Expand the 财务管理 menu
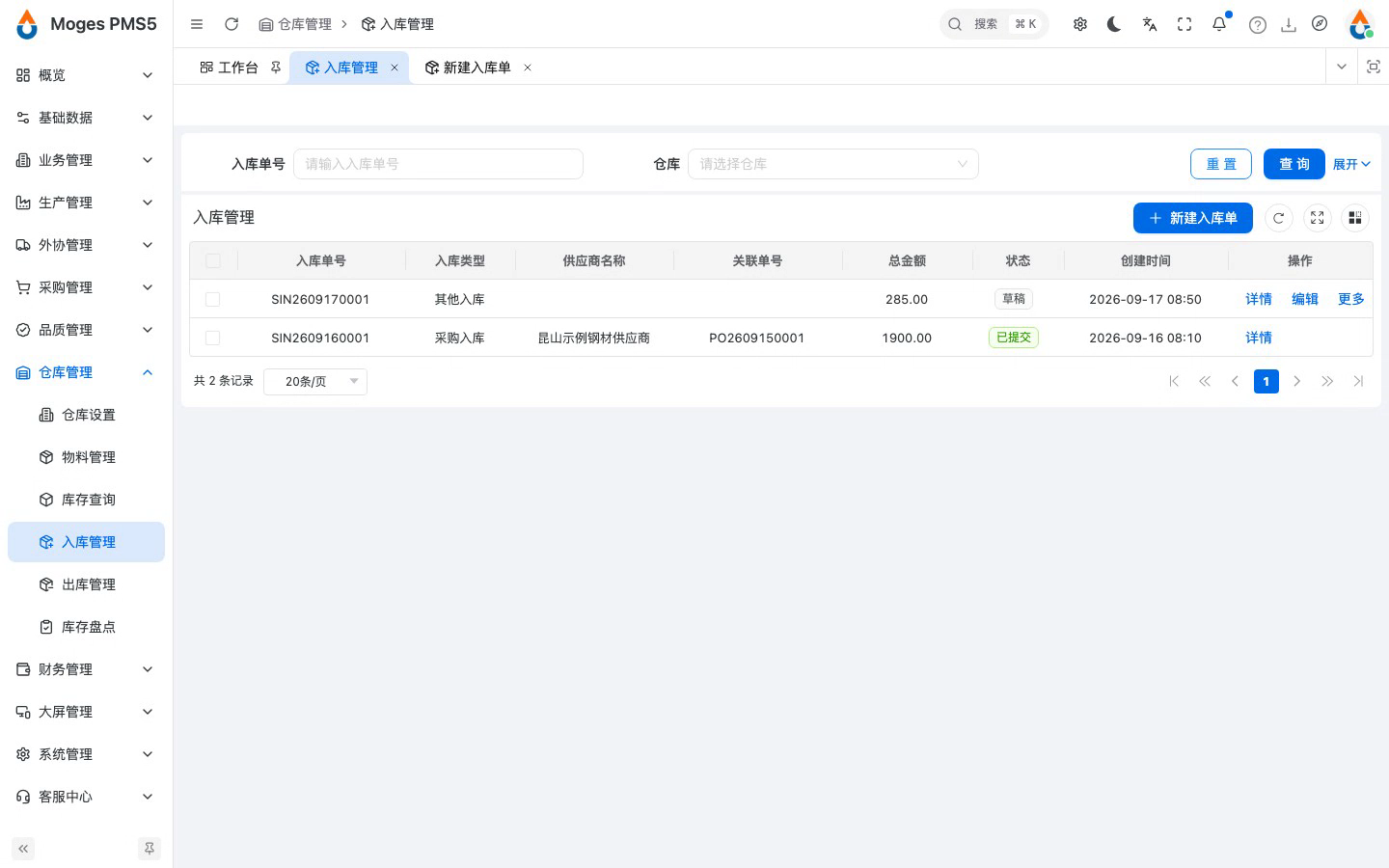Viewport: 1389px width, 868px height. pos(86,669)
